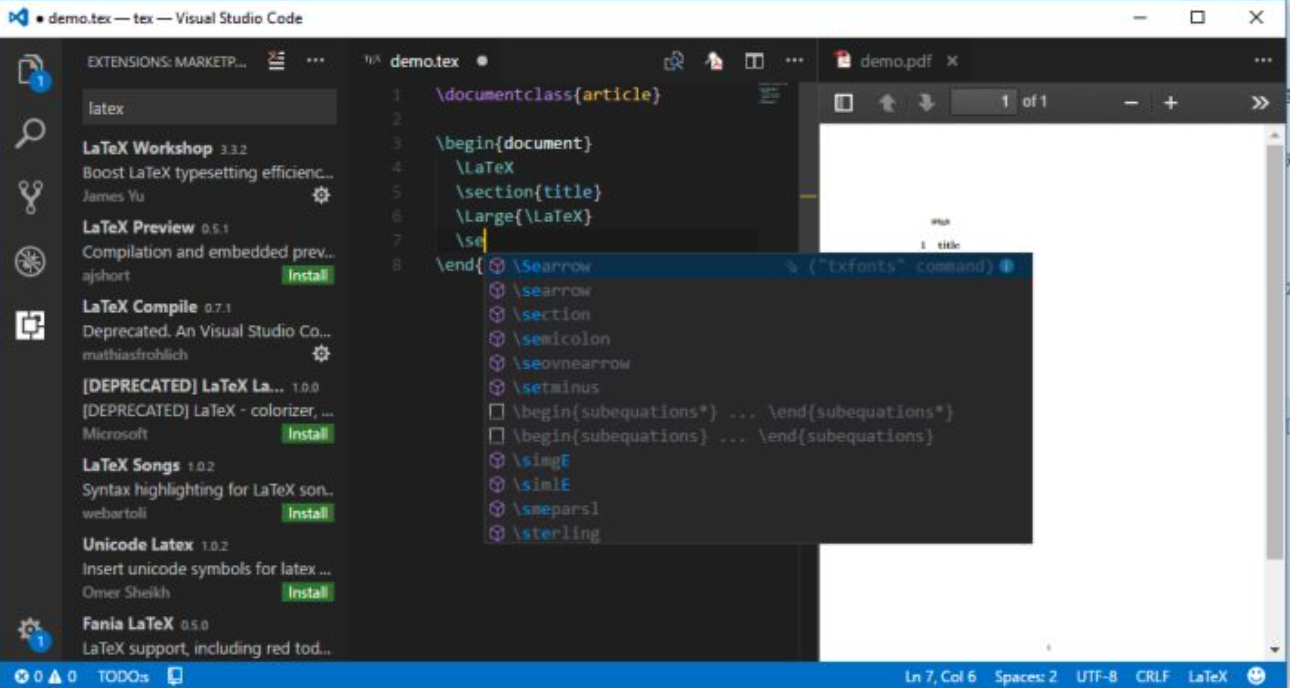The height and width of the screenshot is (688, 1290).
Task: Open the Source Control view
Action: pos(30,197)
